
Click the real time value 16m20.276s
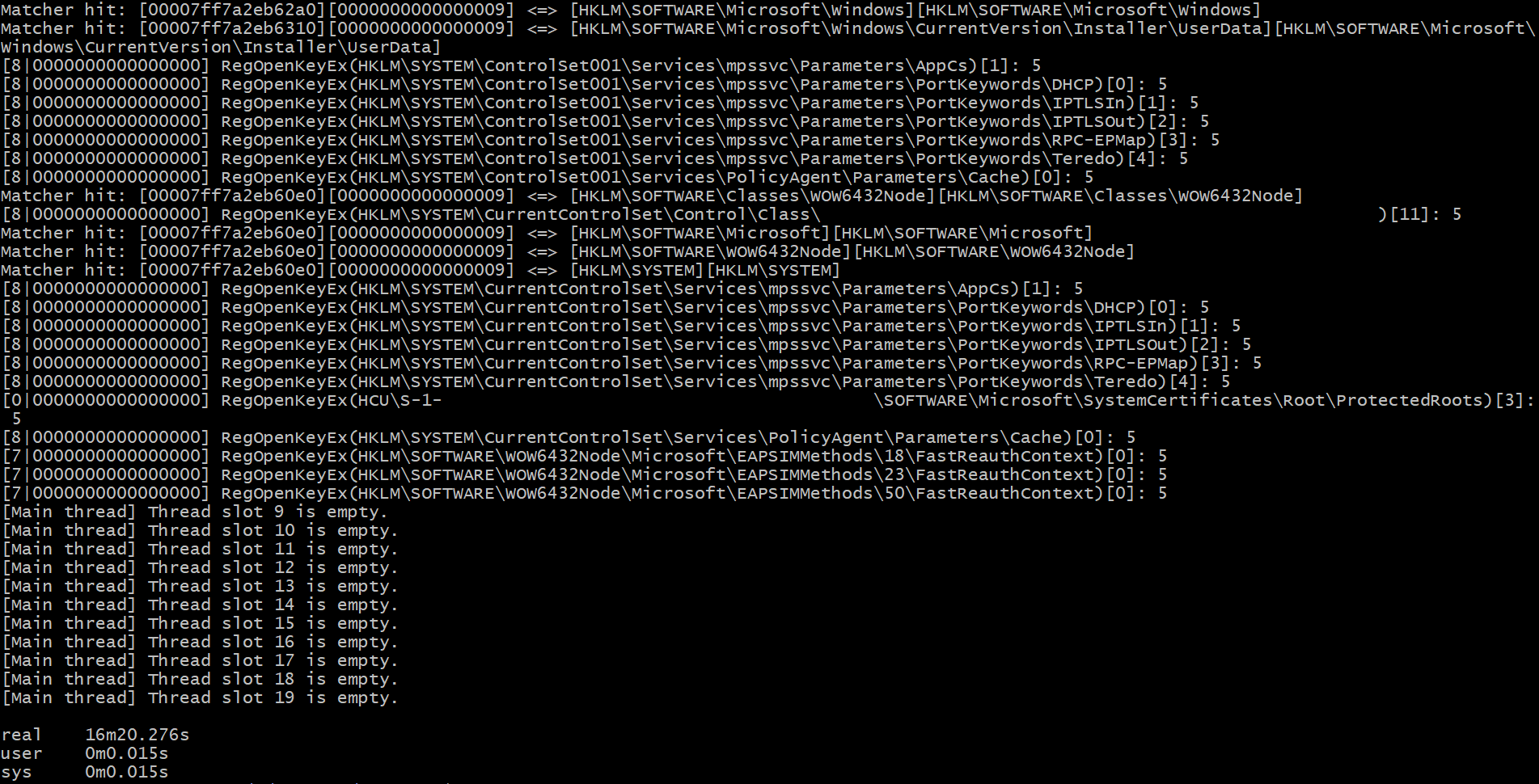137,735
